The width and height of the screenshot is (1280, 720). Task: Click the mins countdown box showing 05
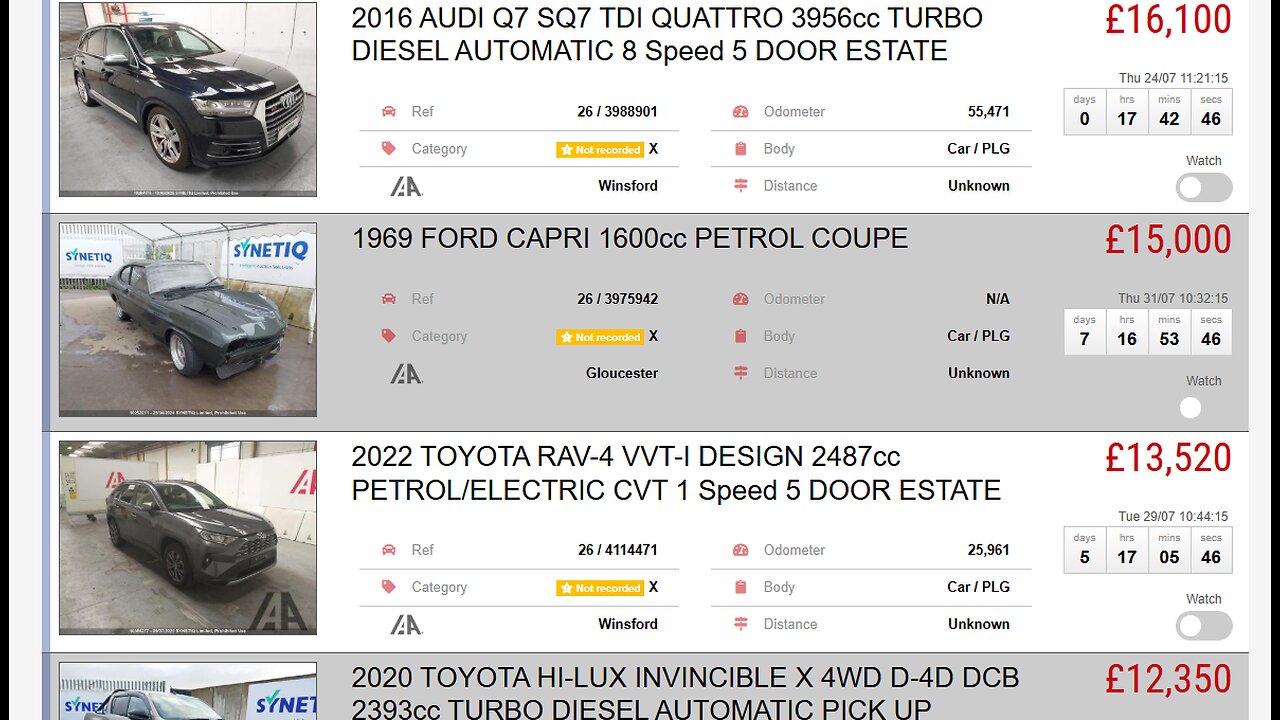point(1169,550)
